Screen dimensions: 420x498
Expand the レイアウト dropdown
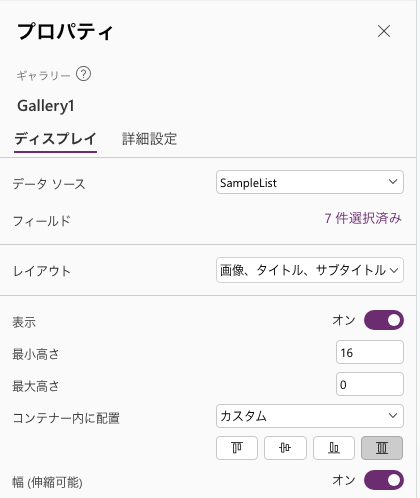pyautogui.click(x=310, y=270)
